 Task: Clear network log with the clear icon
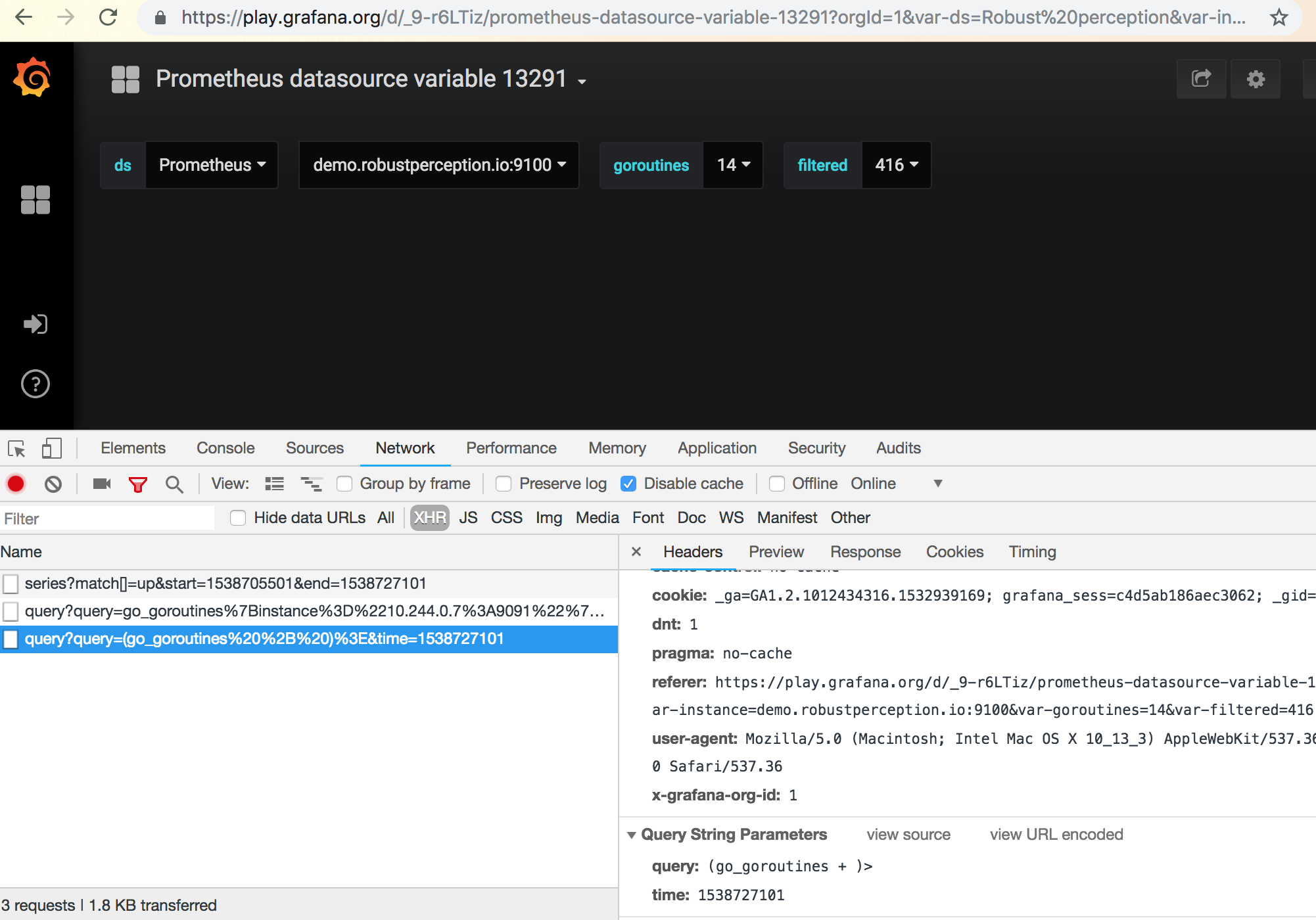click(x=53, y=484)
